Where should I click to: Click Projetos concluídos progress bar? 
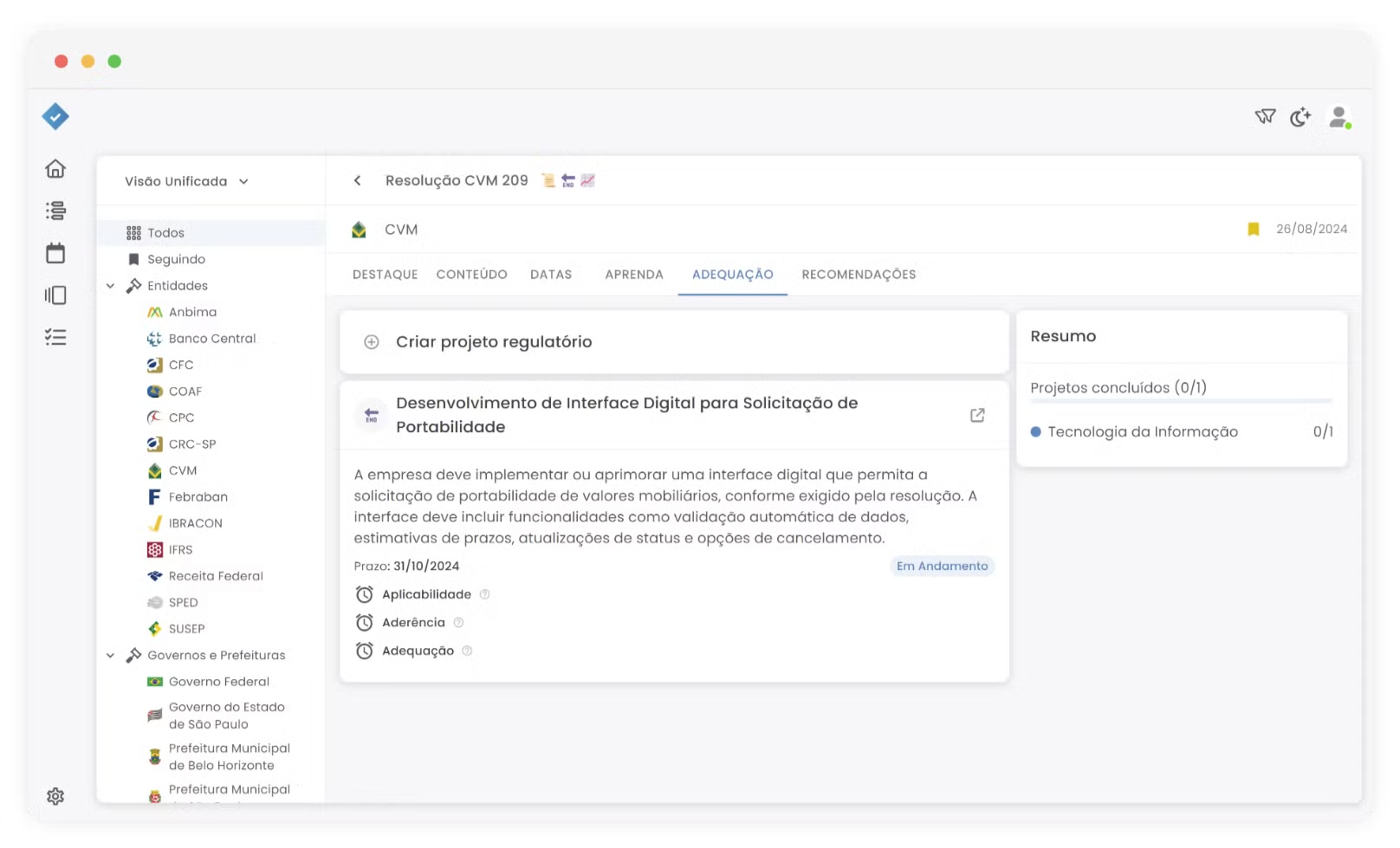(1181, 402)
